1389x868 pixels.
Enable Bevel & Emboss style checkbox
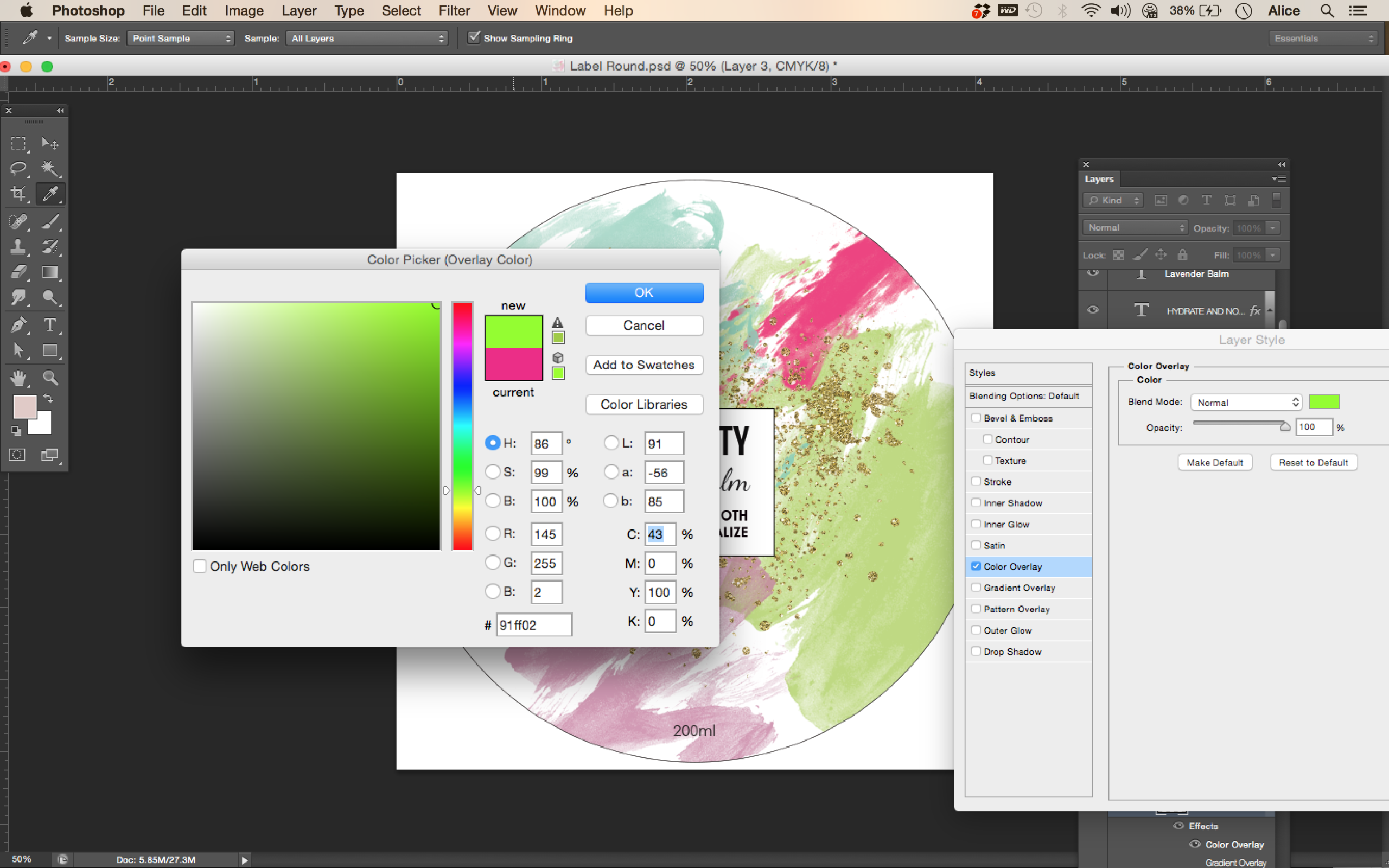click(976, 417)
